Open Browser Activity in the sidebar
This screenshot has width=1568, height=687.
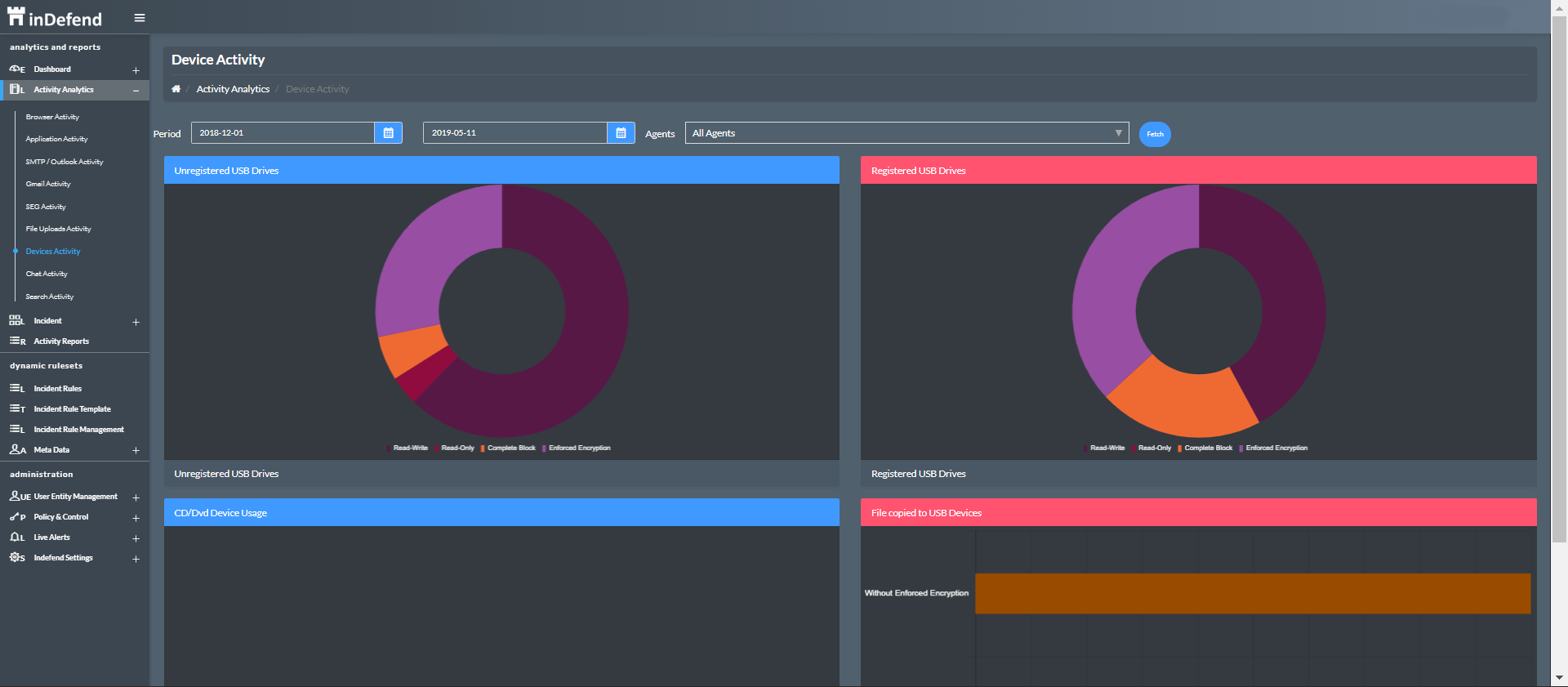[x=52, y=117]
